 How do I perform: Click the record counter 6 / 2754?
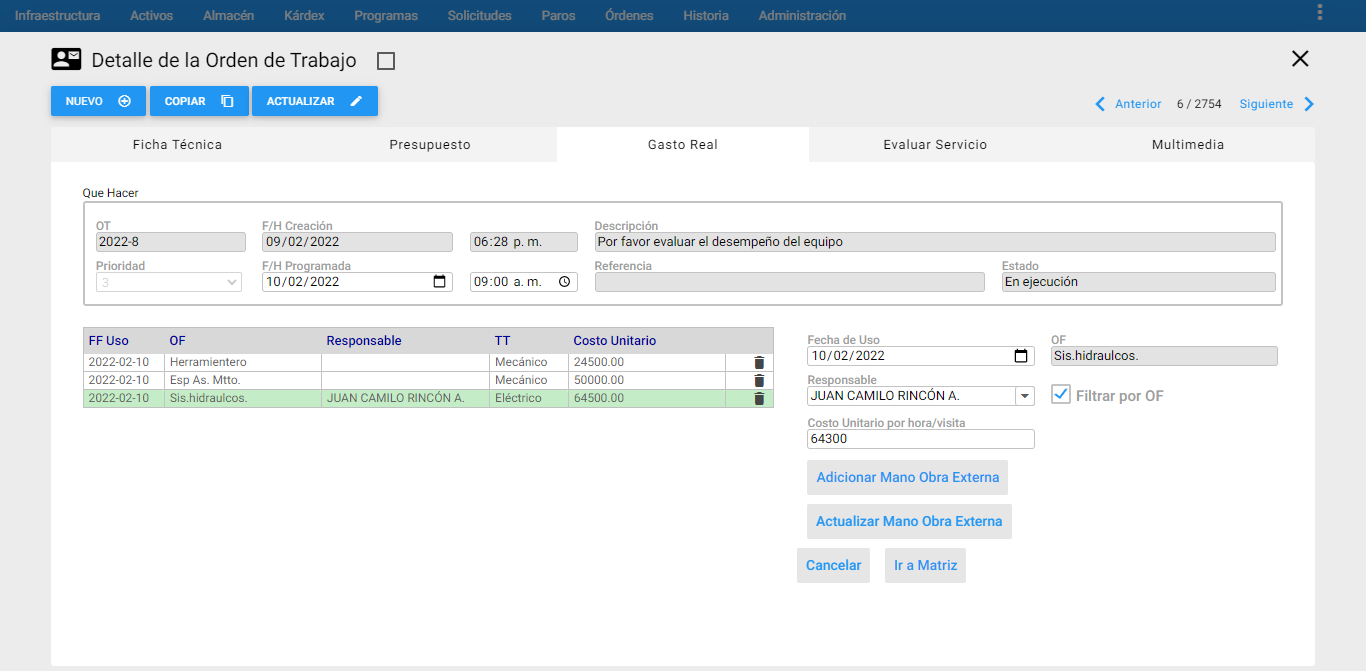(x=1199, y=104)
